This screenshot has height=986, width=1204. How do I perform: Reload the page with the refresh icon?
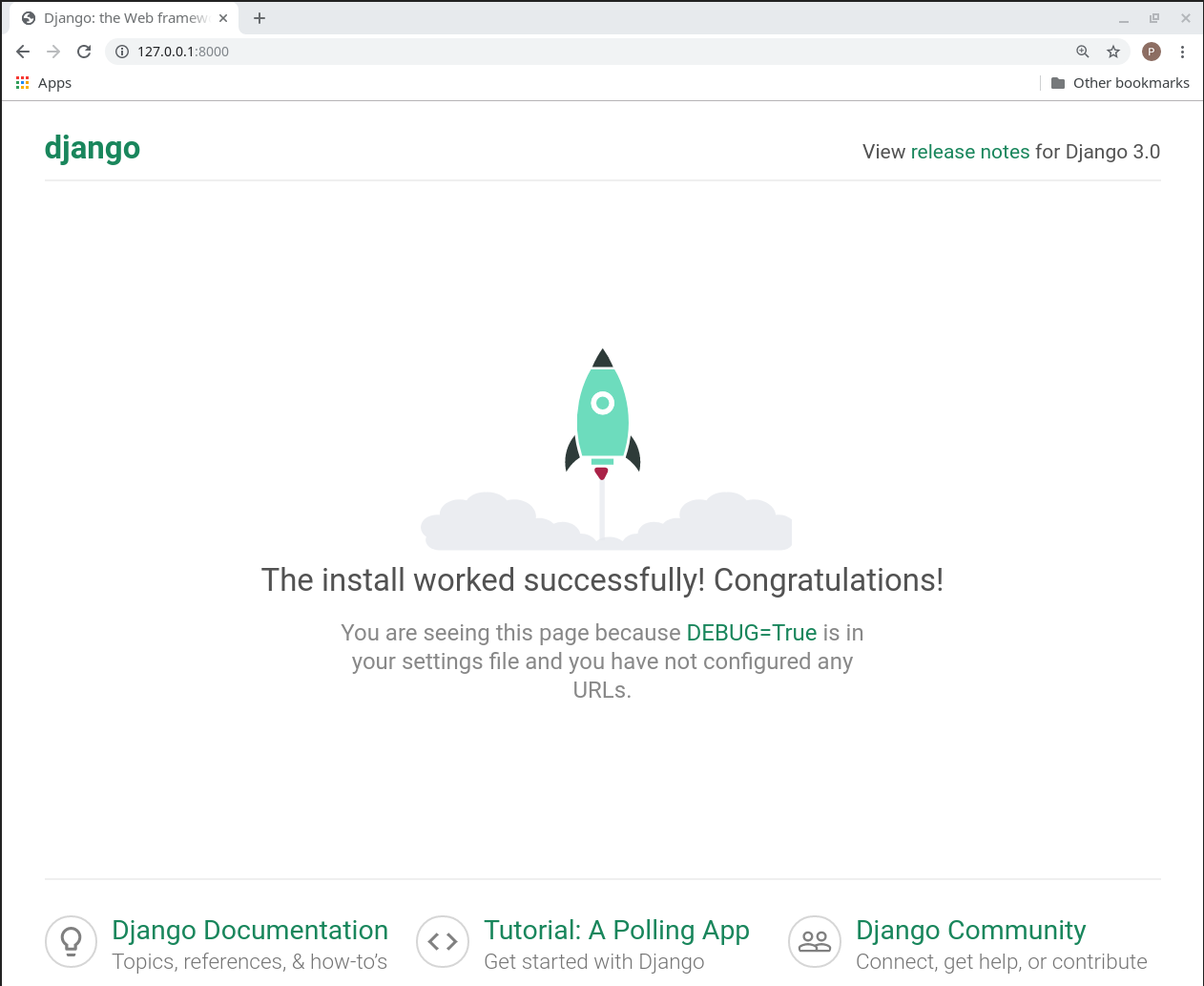click(x=84, y=52)
